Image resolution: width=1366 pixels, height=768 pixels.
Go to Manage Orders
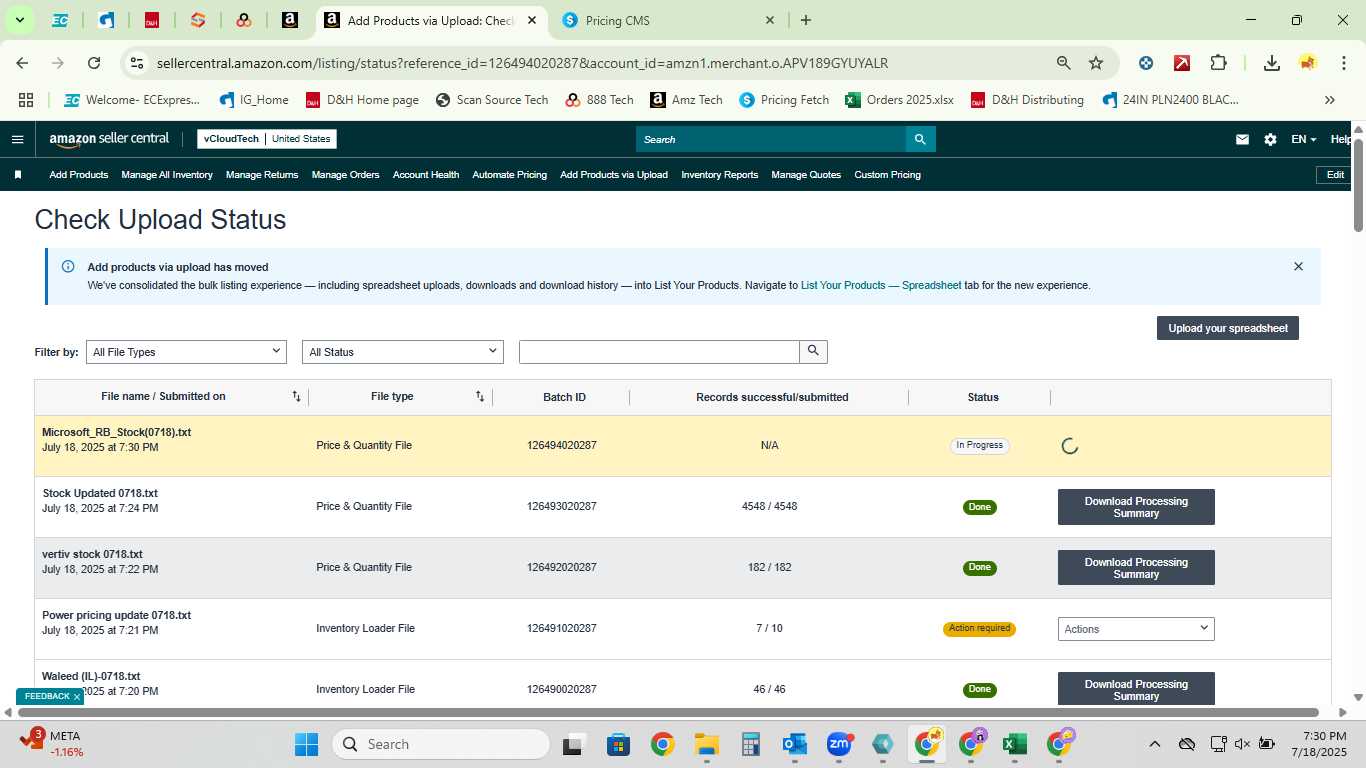tap(345, 175)
